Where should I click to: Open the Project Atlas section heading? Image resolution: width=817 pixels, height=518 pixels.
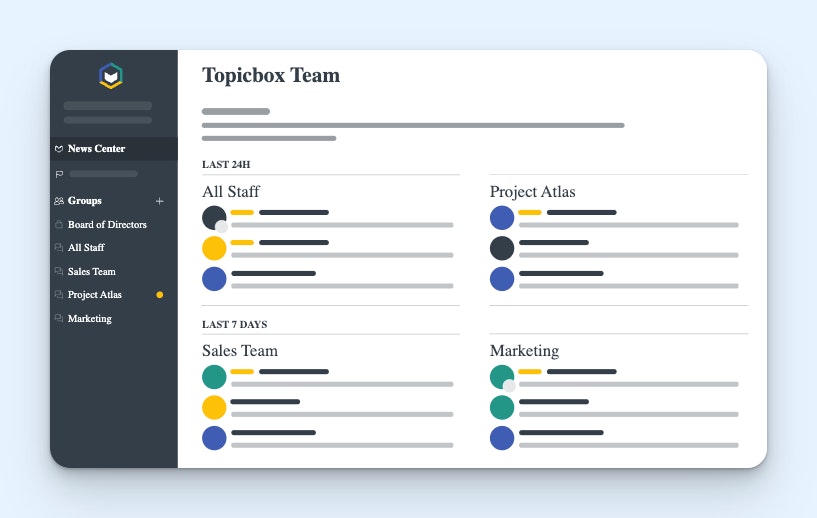532,192
